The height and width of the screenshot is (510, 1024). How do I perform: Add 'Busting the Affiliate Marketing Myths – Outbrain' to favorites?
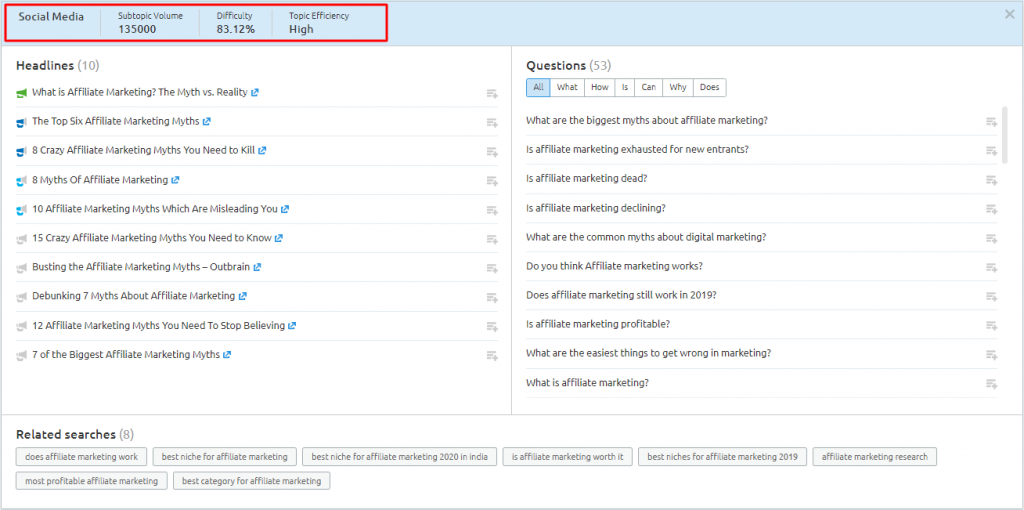[492, 268]
